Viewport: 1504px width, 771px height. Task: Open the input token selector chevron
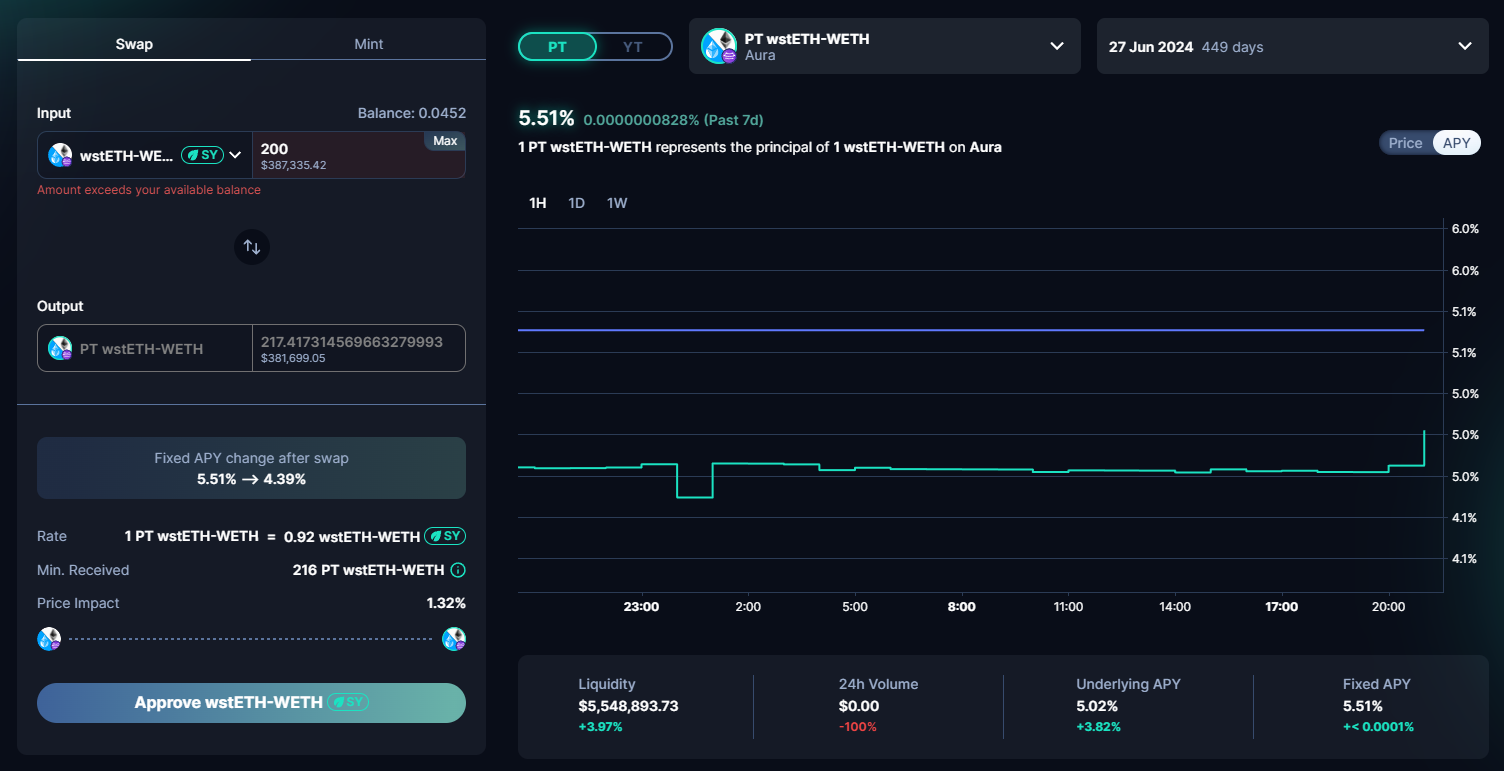235,155
